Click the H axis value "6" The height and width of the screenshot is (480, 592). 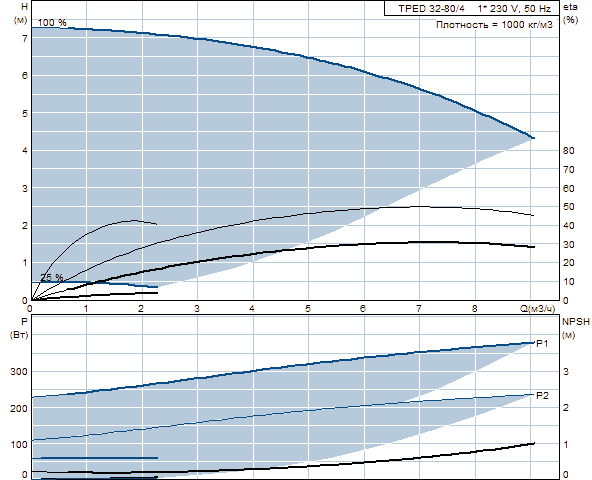pyautogui.click(x=25, y=76)
